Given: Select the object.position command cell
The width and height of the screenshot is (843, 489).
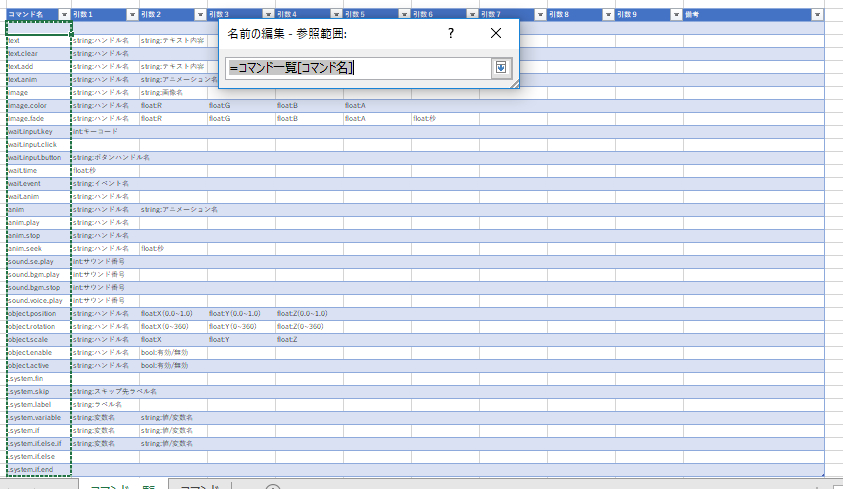Looking at the screenshot, I should [39, 314].
